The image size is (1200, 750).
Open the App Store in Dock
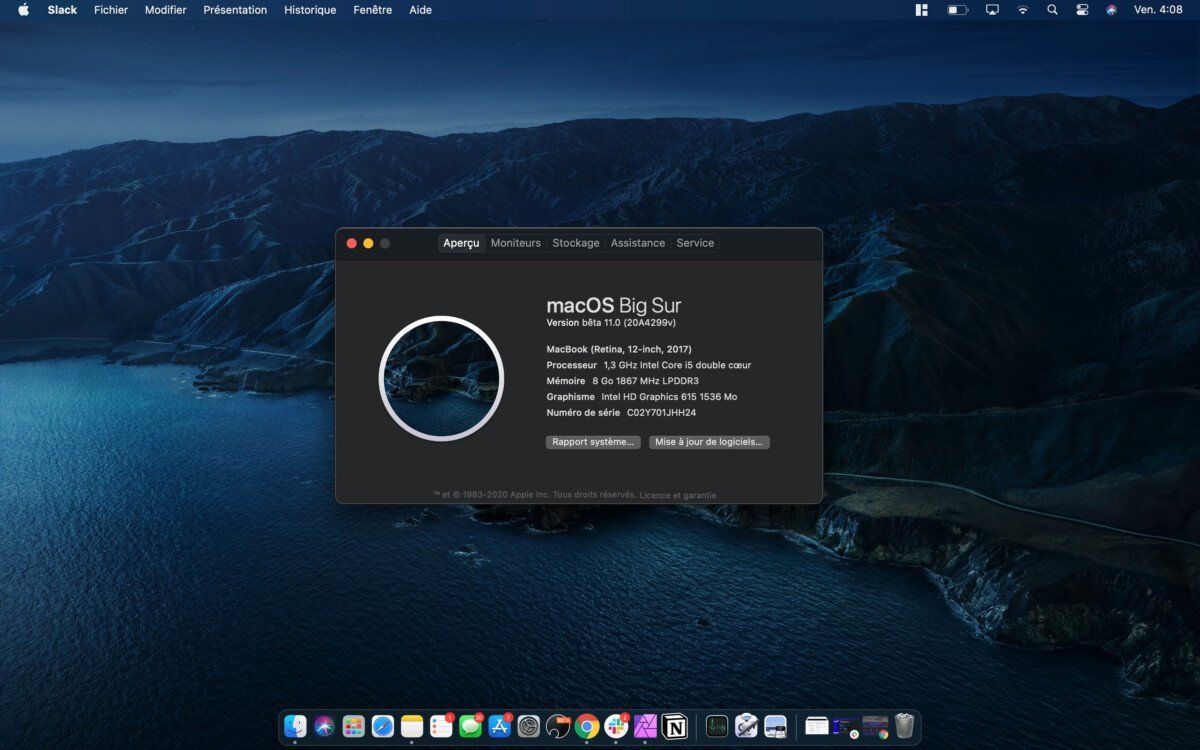coord(500,726)
